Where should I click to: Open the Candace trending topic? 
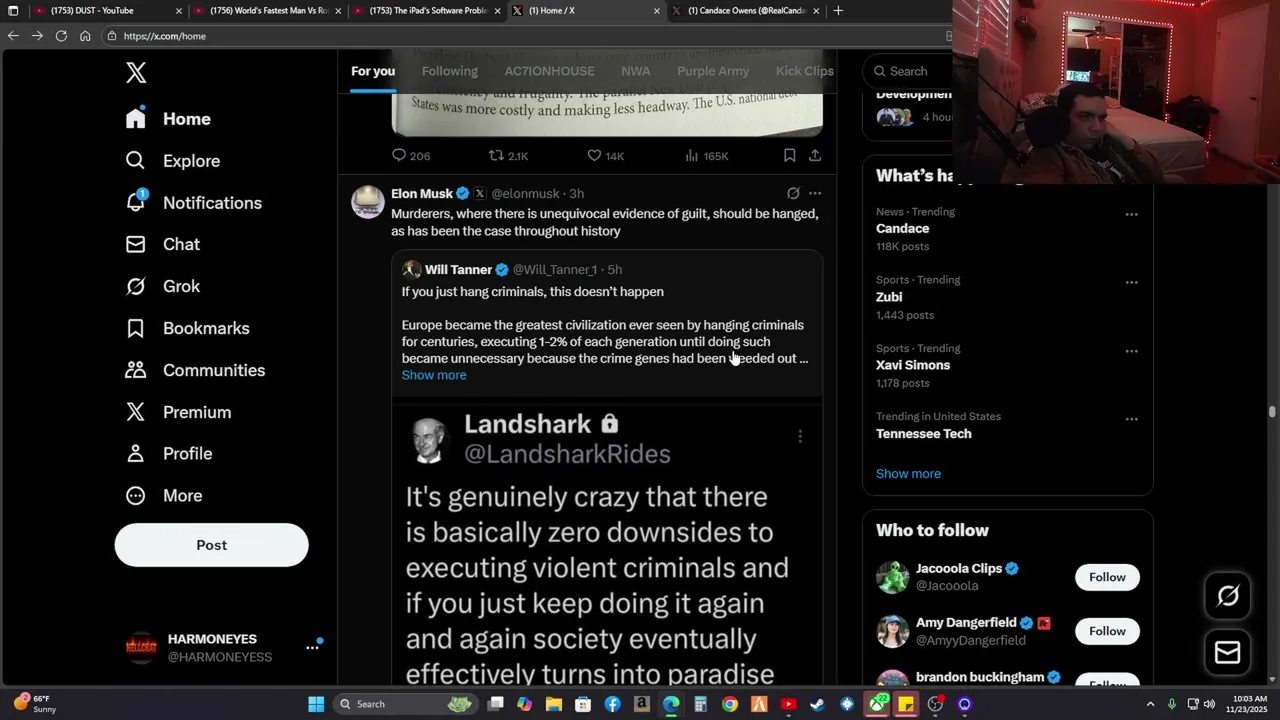pyautogui.click(x=903, y=228)
